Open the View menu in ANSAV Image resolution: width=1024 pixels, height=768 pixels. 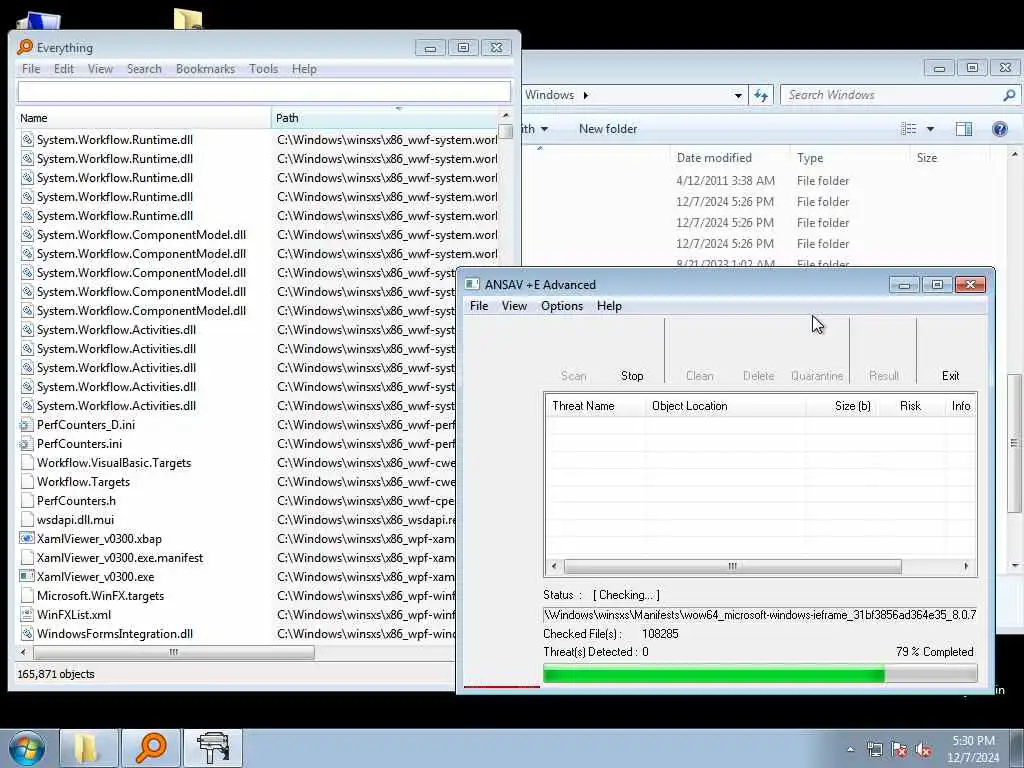pyautogui.click(x=514, y=306)
